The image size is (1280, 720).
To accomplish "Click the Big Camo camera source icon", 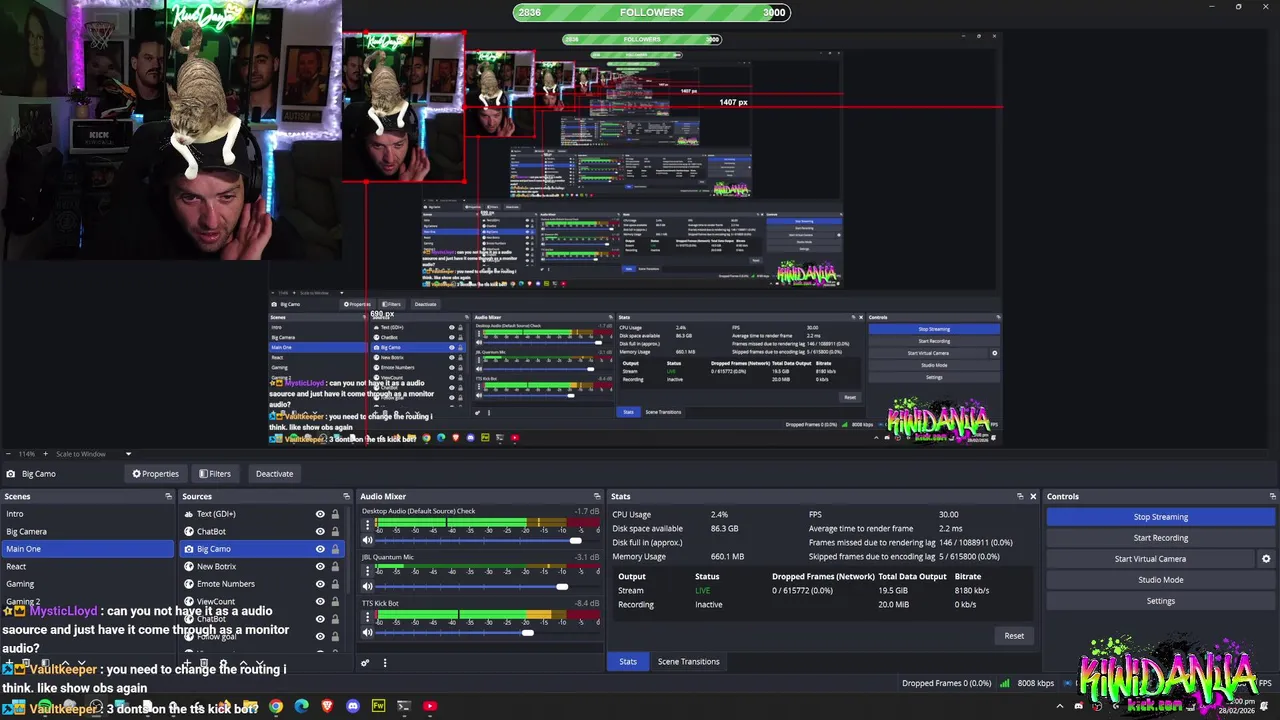I will 188,549.
